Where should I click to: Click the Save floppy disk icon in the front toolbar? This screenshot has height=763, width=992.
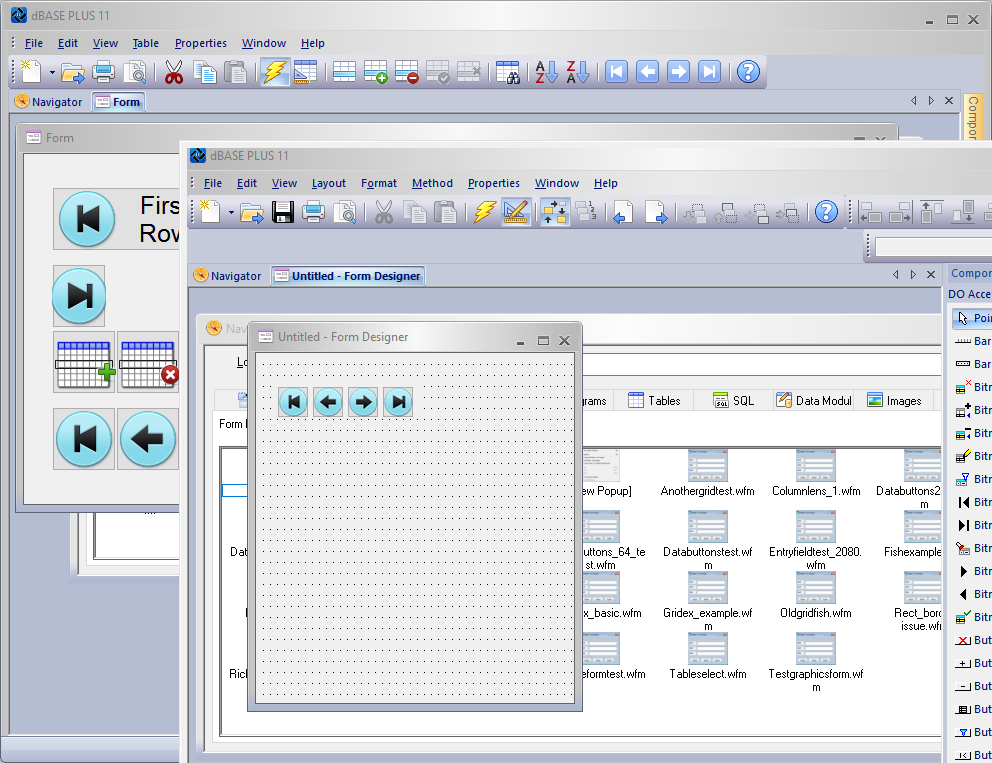[283, 212]
